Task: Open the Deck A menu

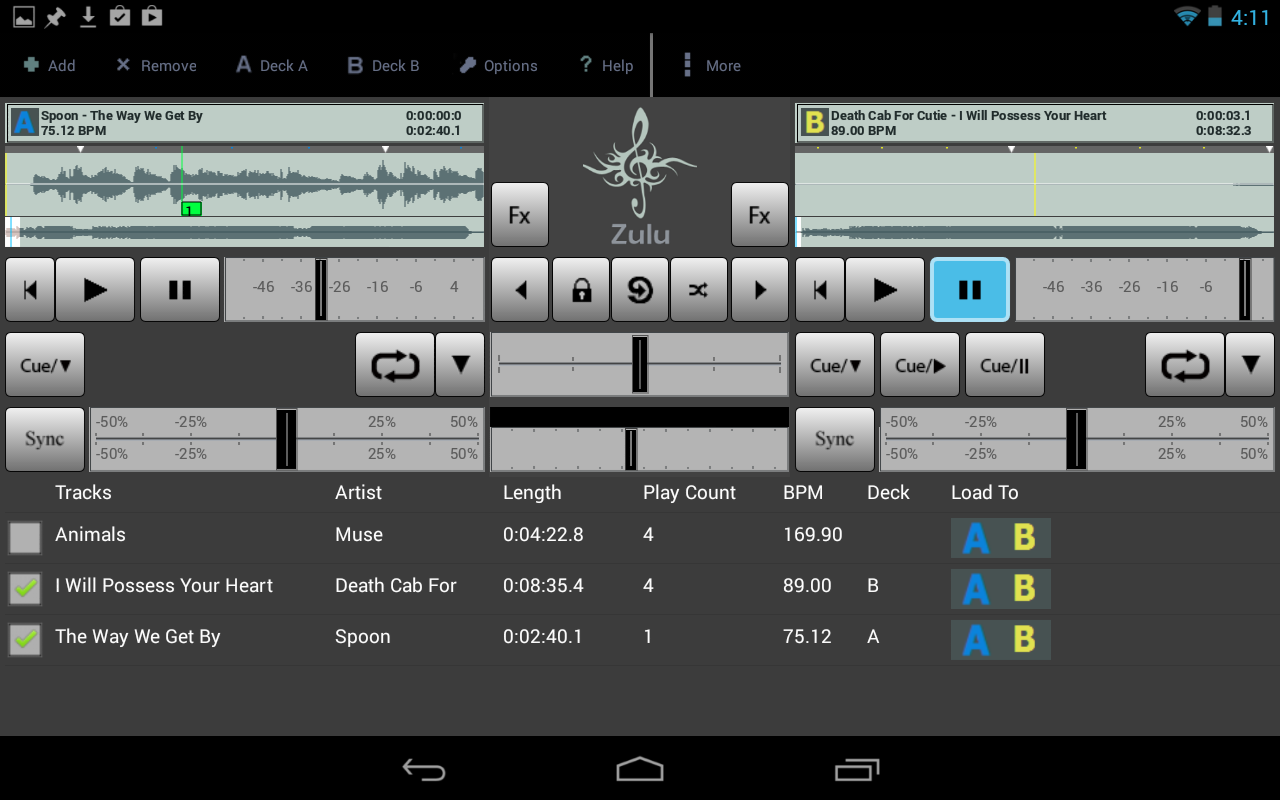Action: (x=272, y=66)
